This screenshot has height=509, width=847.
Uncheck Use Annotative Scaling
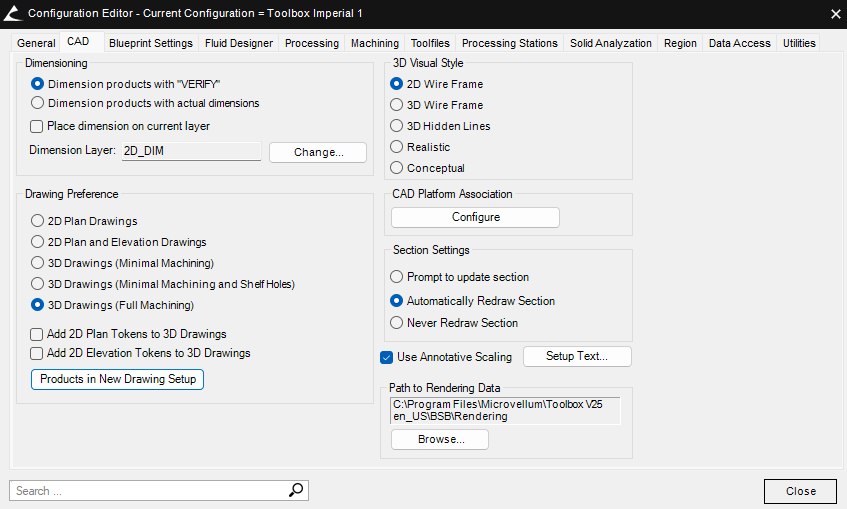tap(387, 357)
